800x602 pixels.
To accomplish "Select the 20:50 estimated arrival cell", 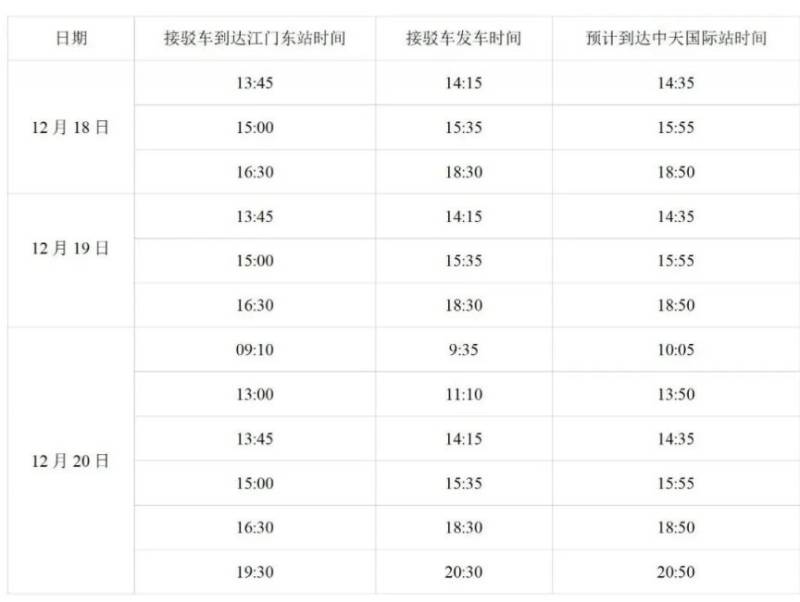I will click(x=677, y=572).
